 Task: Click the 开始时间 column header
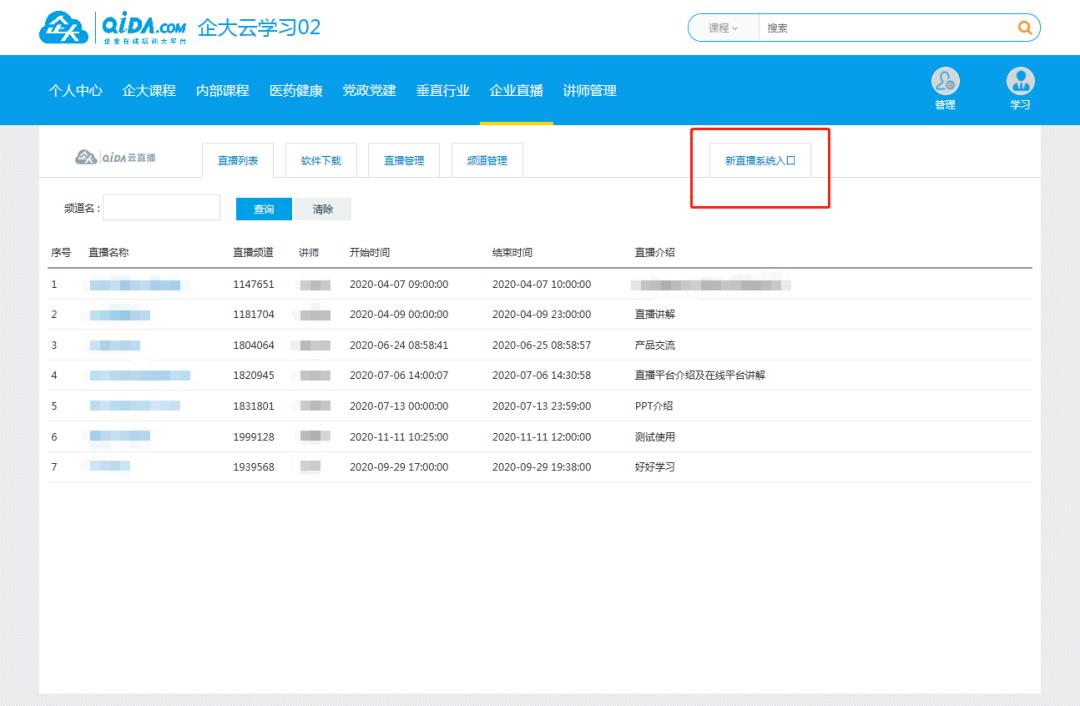coord(369,253)
